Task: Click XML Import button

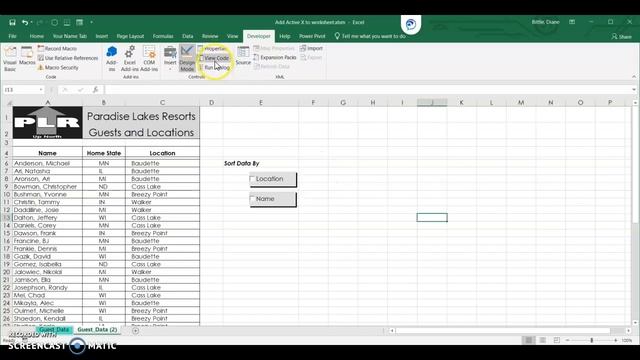Action: click(x=311, y=48)
